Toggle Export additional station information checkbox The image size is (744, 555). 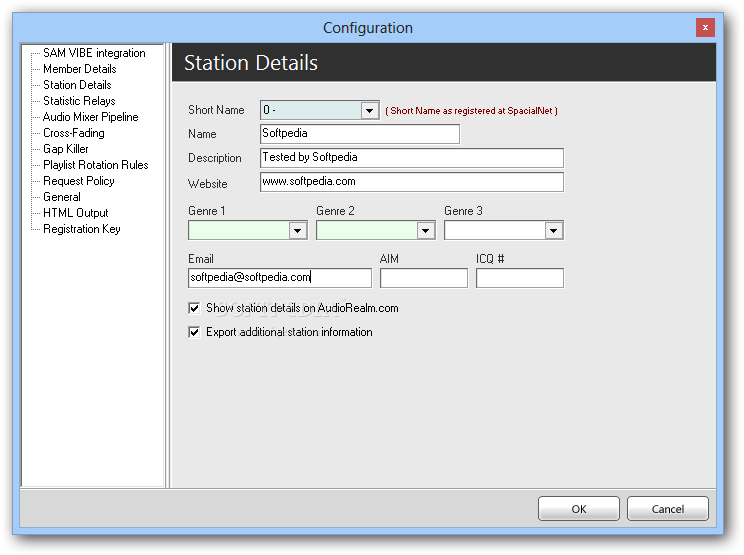(194, 332)
